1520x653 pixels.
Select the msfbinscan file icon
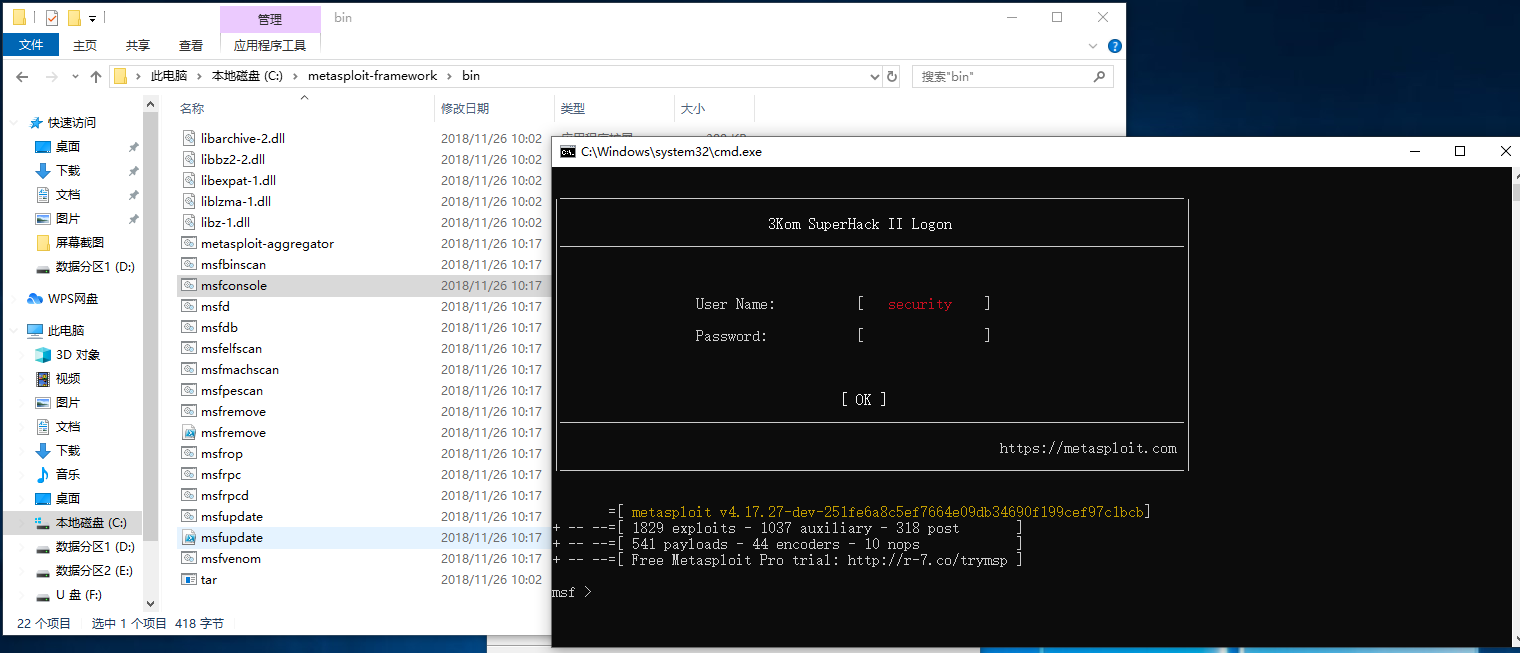tap(190, 264)
